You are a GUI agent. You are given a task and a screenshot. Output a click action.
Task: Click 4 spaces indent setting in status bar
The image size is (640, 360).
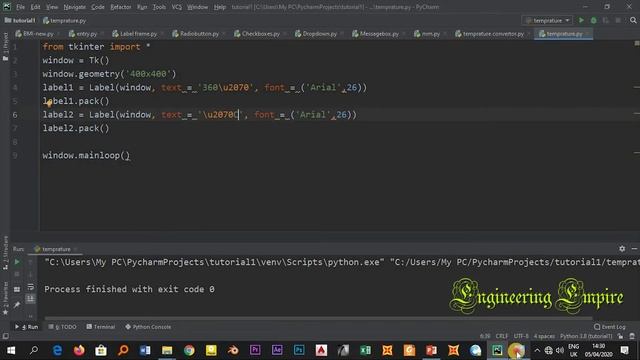544,336
